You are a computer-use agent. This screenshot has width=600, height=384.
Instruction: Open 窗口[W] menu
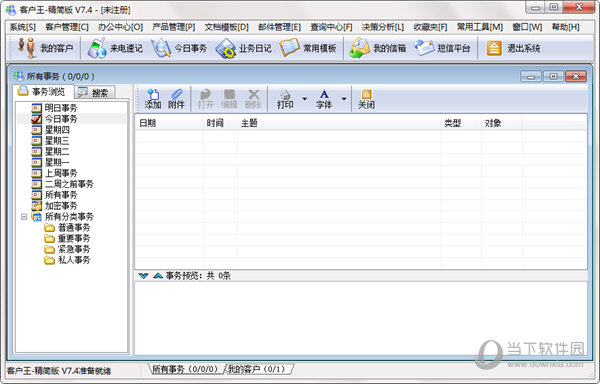[x=527, y=27]
